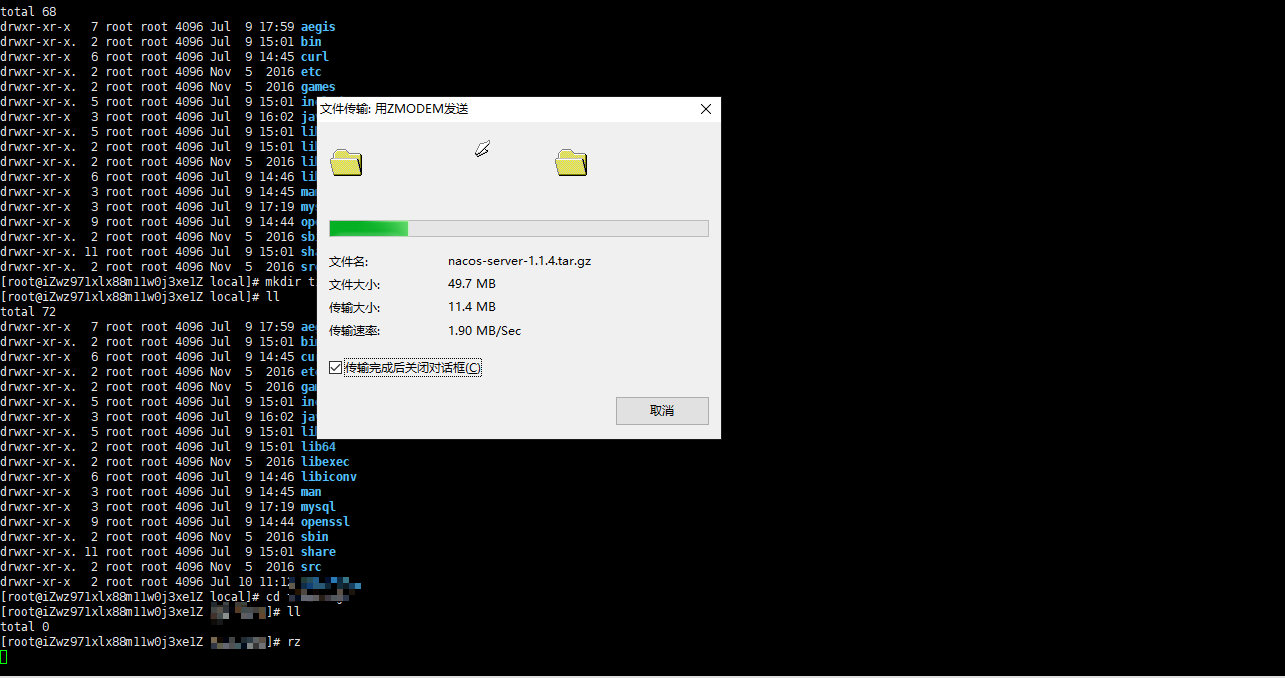Click the 传输速率 label in dialog
This screenshot has height=678, width=1285.
click(x=354, y=331)
